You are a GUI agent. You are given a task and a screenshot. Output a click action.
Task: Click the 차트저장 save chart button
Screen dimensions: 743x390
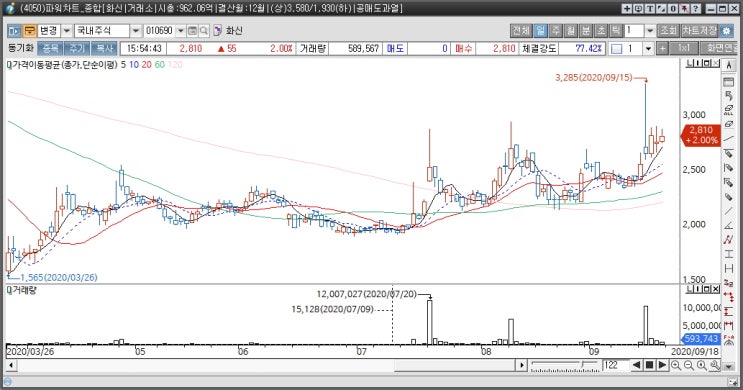[699, 31]
